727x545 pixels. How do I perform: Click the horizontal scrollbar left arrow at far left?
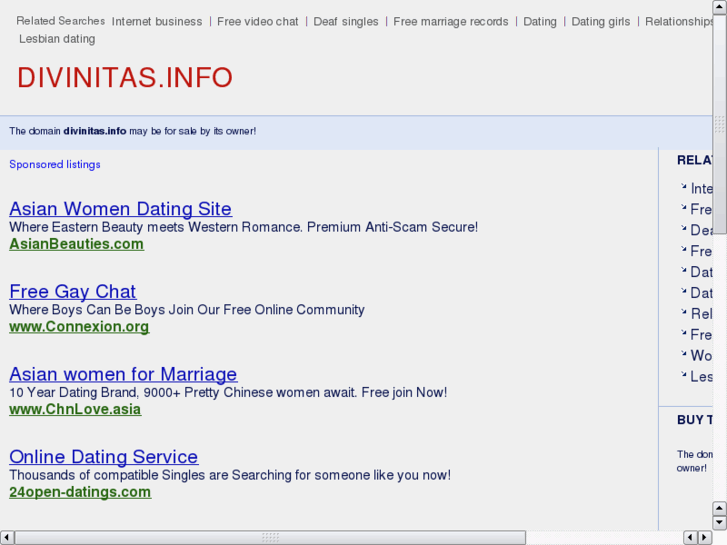[x=6, y=538]
